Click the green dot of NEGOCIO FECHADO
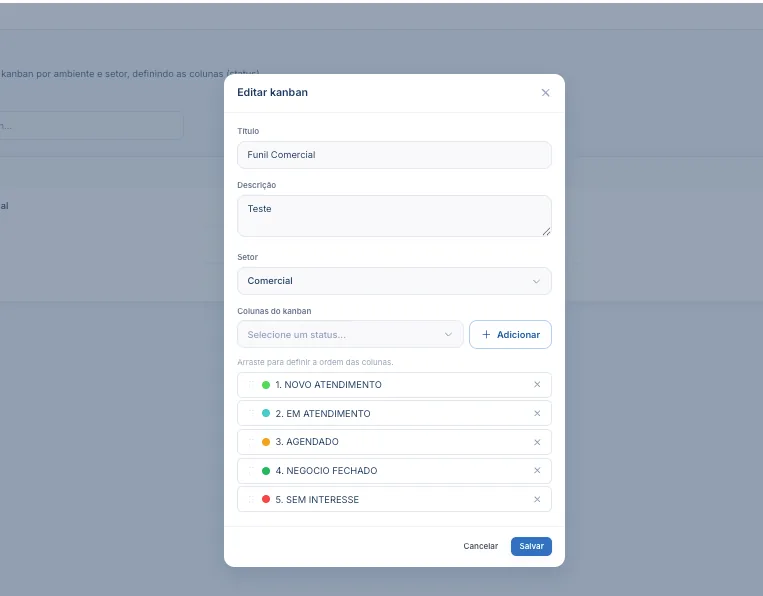The image size is (763, 596). (266, 470)
